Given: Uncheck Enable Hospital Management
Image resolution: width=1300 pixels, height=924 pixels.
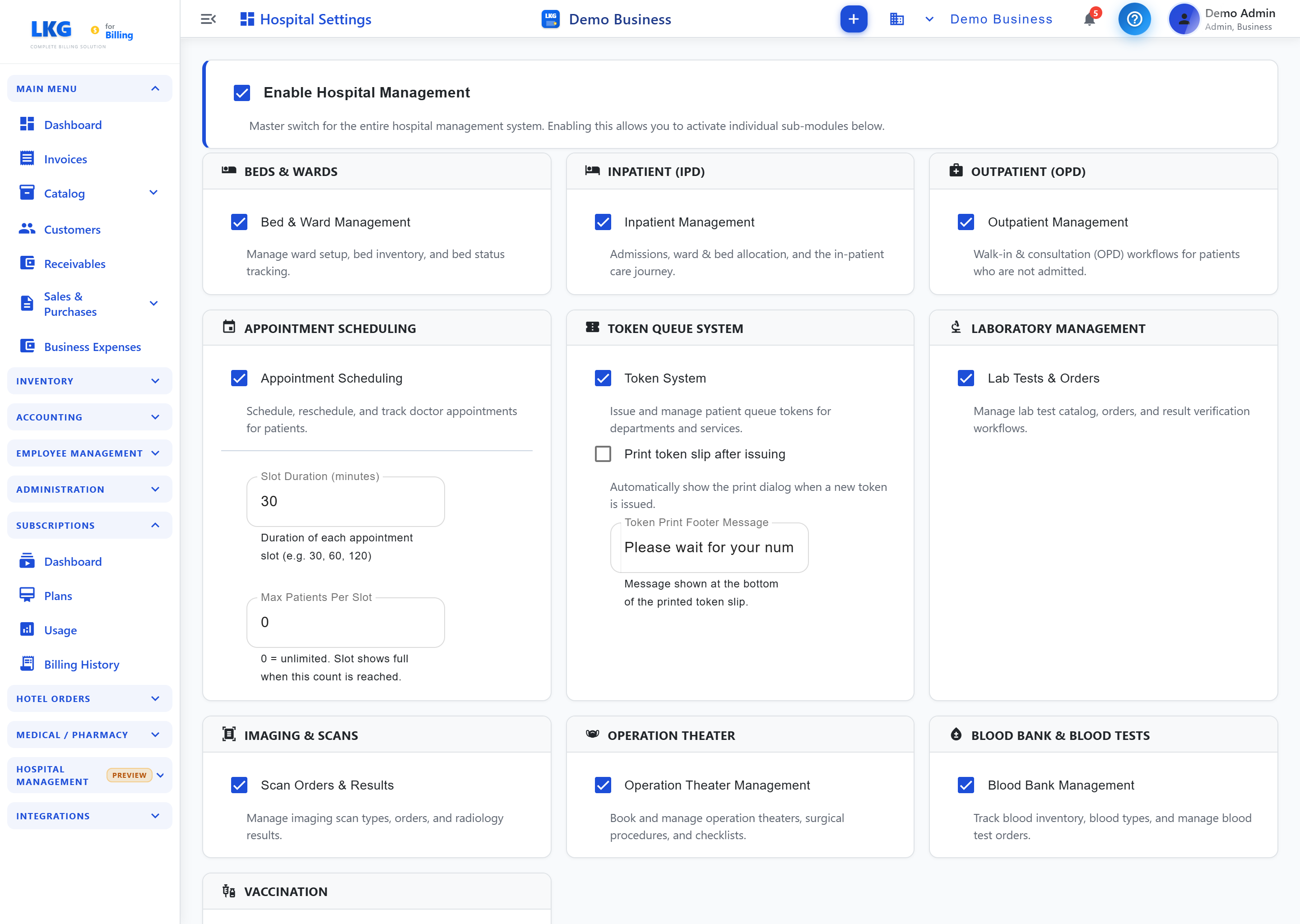Looking at the screenshot, I should tap(242, 93).
